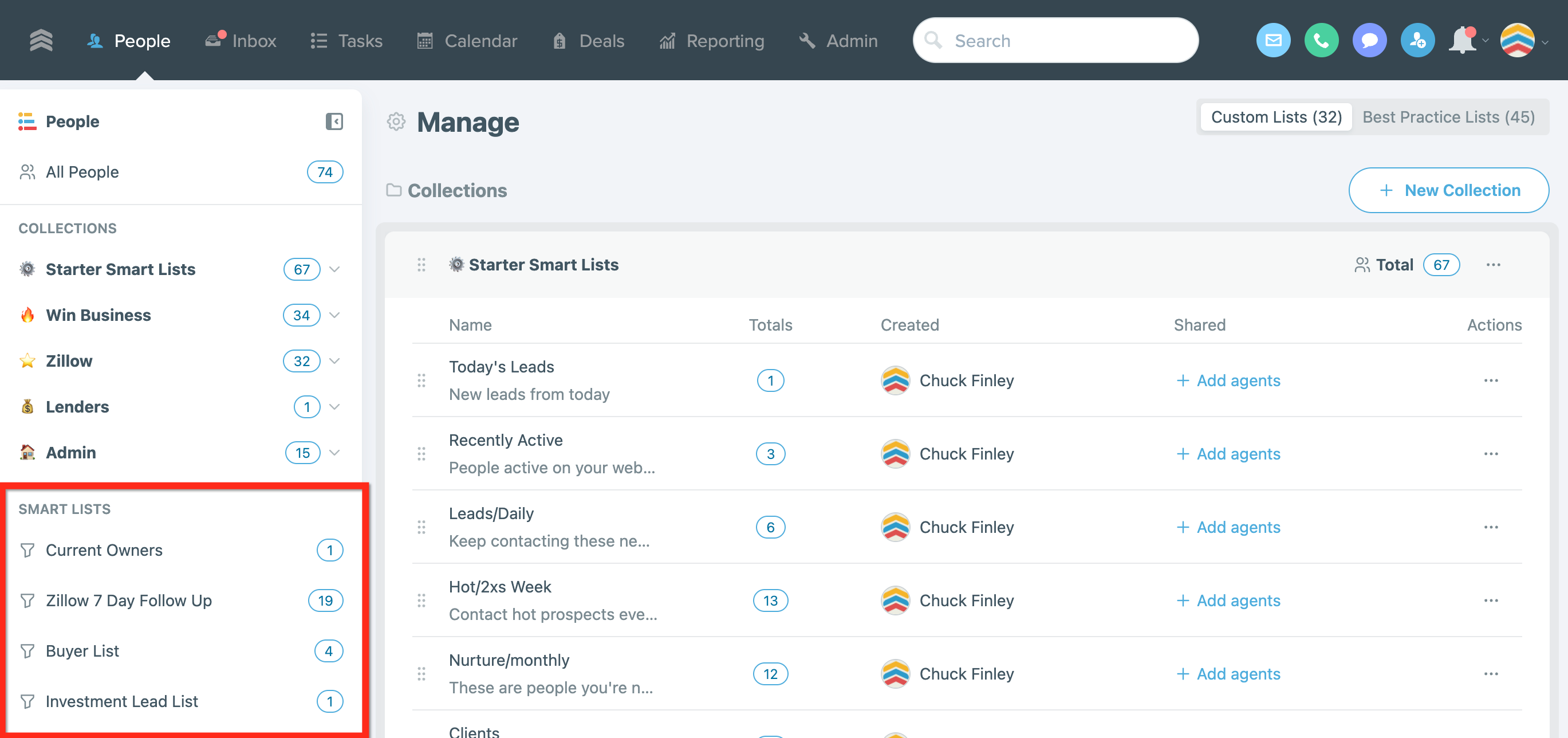This screenshot has width=1568, height=738.
Task: Click the drag handle for Hot/2xs Week
Action: tap(421, 600)
